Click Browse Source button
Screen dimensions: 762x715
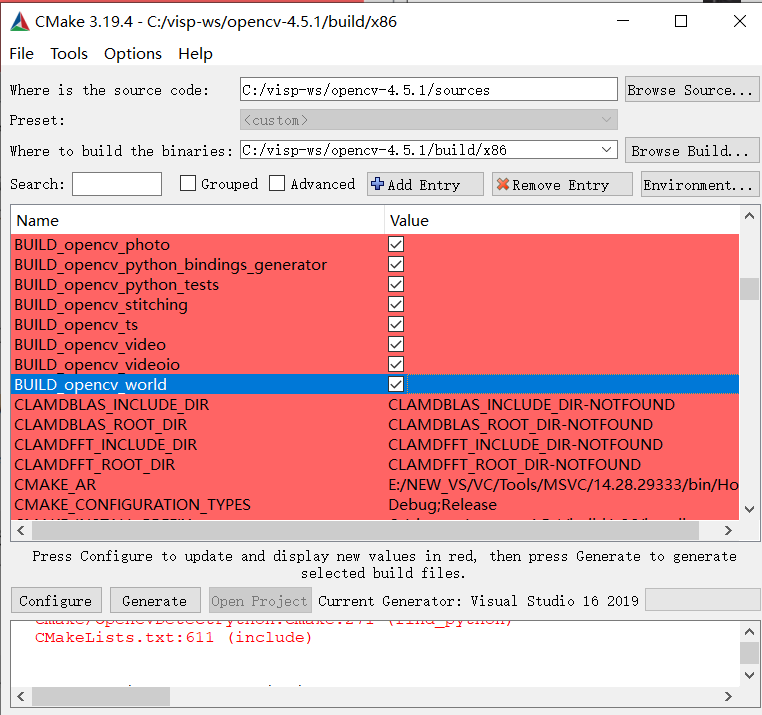(692, 89)
